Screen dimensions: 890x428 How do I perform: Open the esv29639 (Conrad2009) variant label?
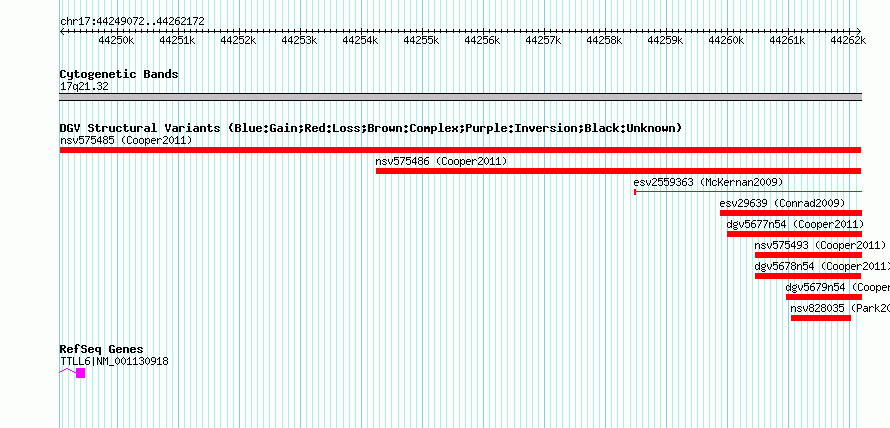coord(782,203)
